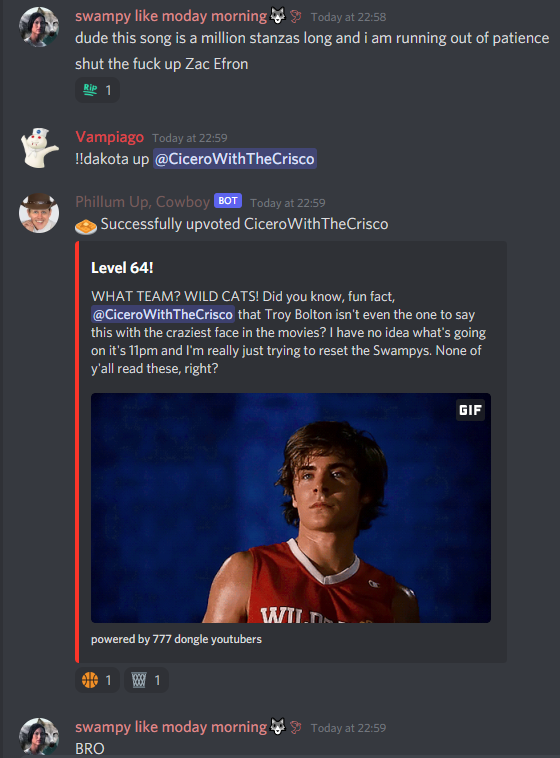
Task: Click the GIF badge on the image
Action: [x=470, y=410]
